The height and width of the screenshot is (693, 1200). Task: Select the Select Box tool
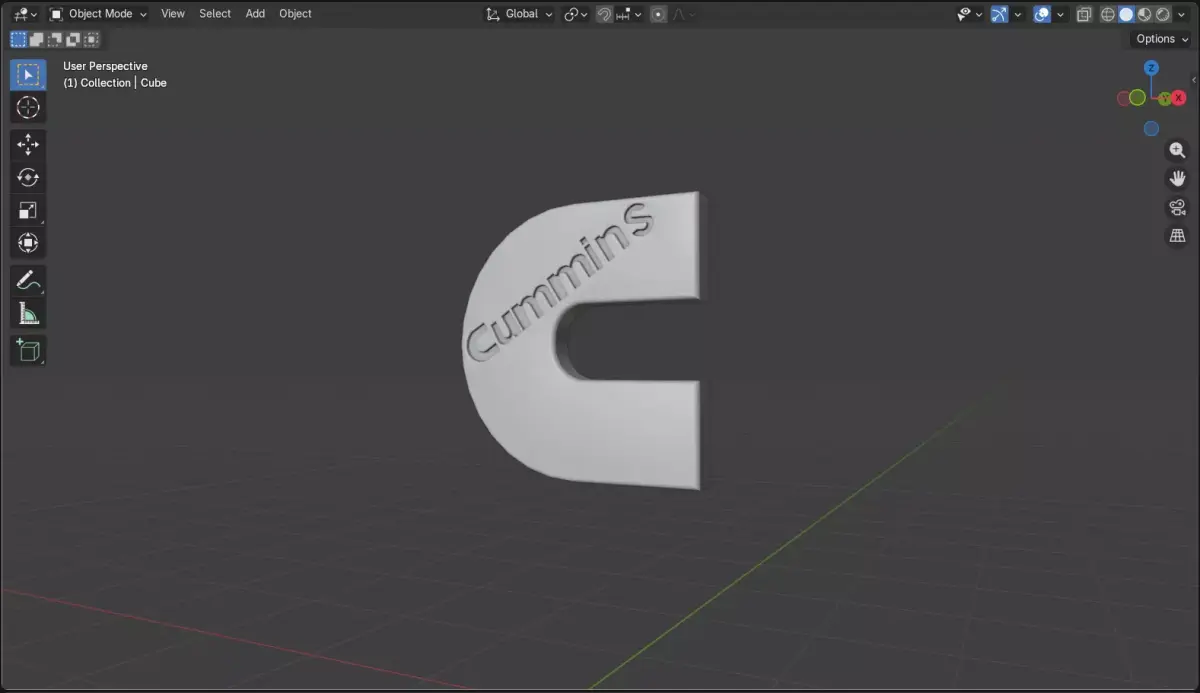point(28,75)
